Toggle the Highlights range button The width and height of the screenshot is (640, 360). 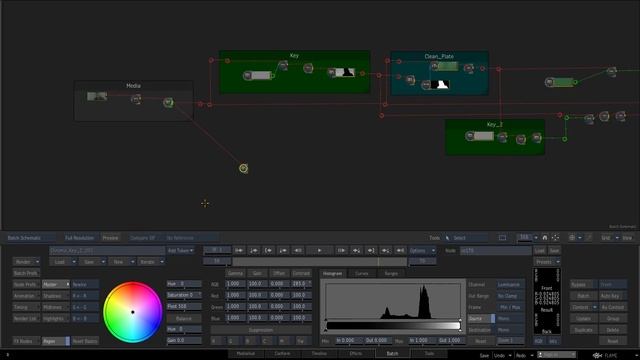click(56, 318)
